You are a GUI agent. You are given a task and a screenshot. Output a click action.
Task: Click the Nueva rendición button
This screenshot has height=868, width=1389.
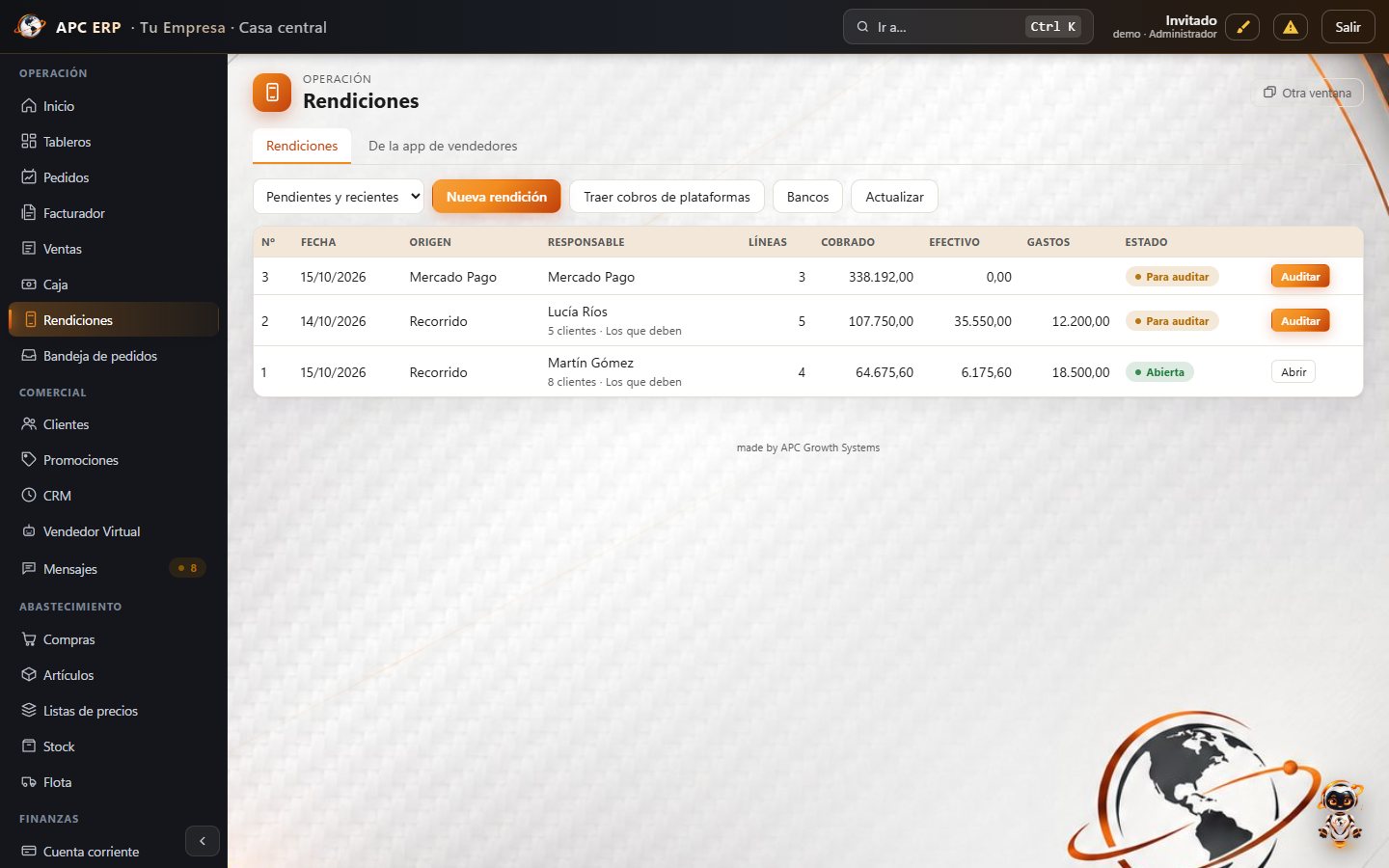tap(497, 197)
